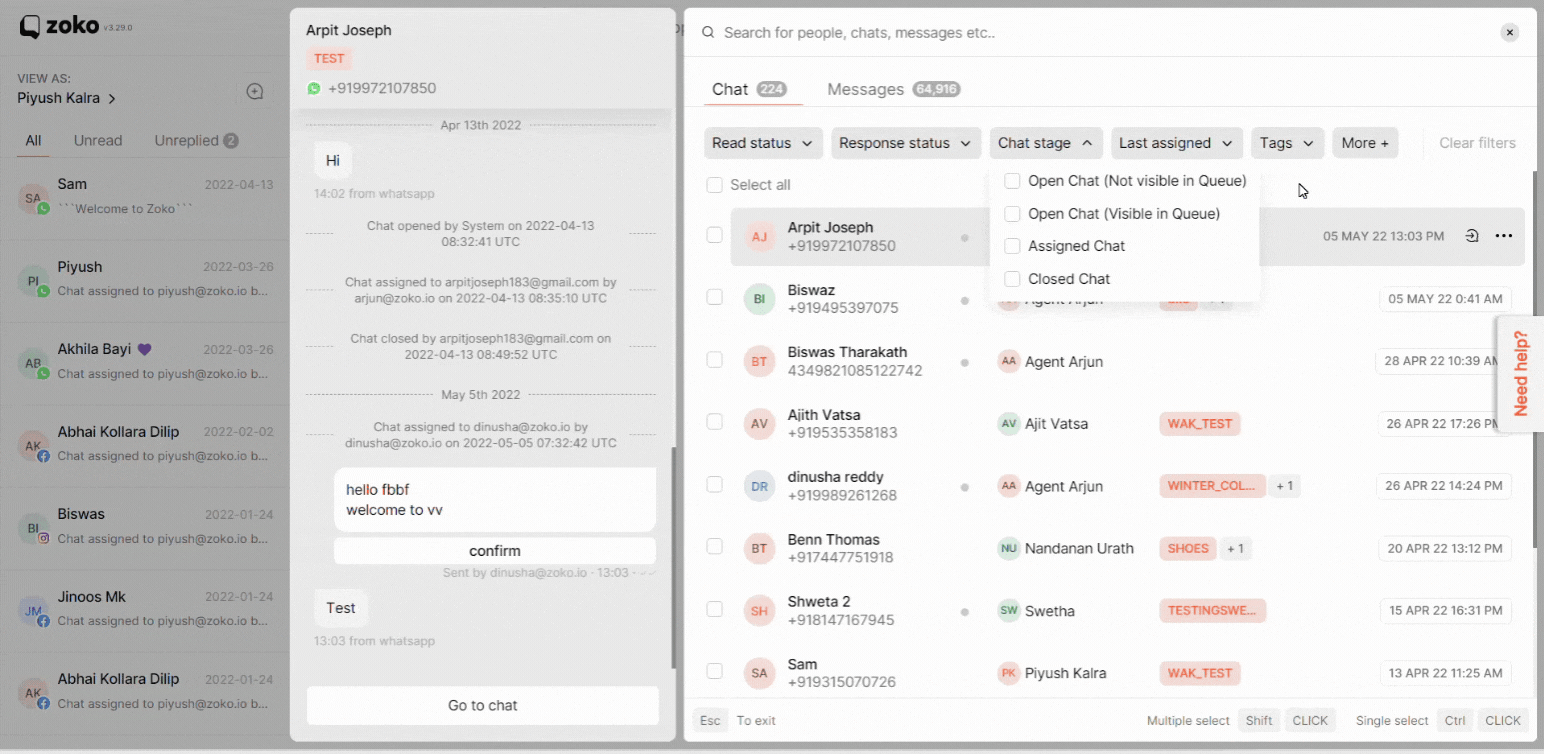Switch to the Messages results tab
This screenshot has height=754, width=1544.
click(x=894, y=89)
